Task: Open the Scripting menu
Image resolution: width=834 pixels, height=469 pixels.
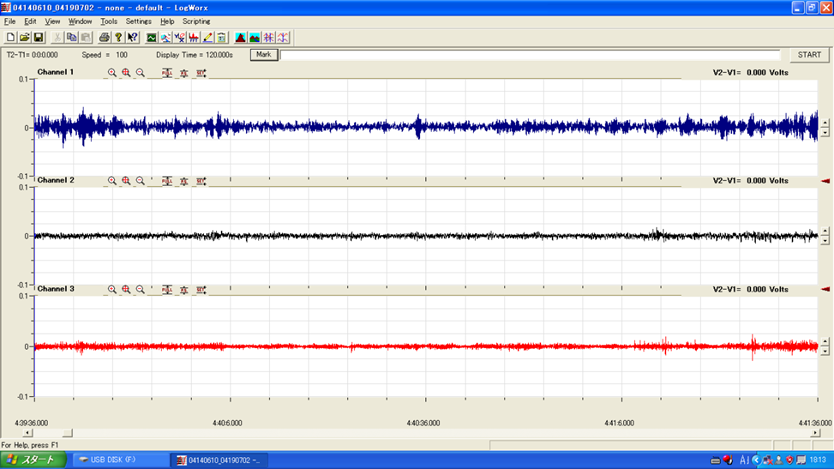Action: tap(196, 21)
